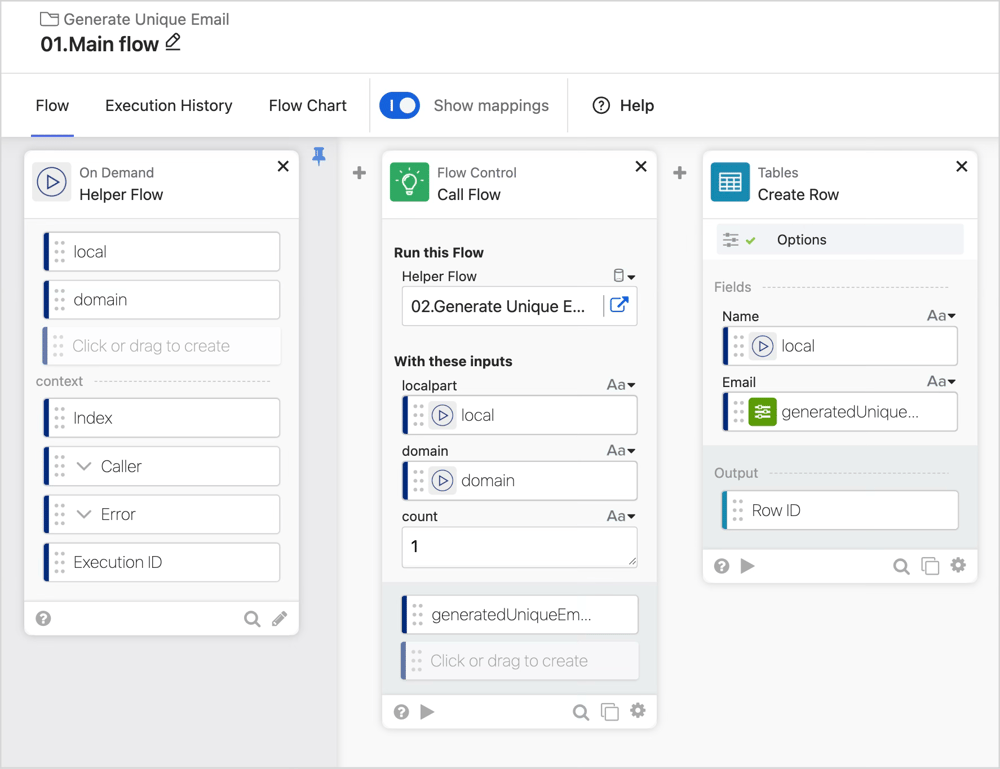Switch to the Execution History tab

click(x=168, y=105)
